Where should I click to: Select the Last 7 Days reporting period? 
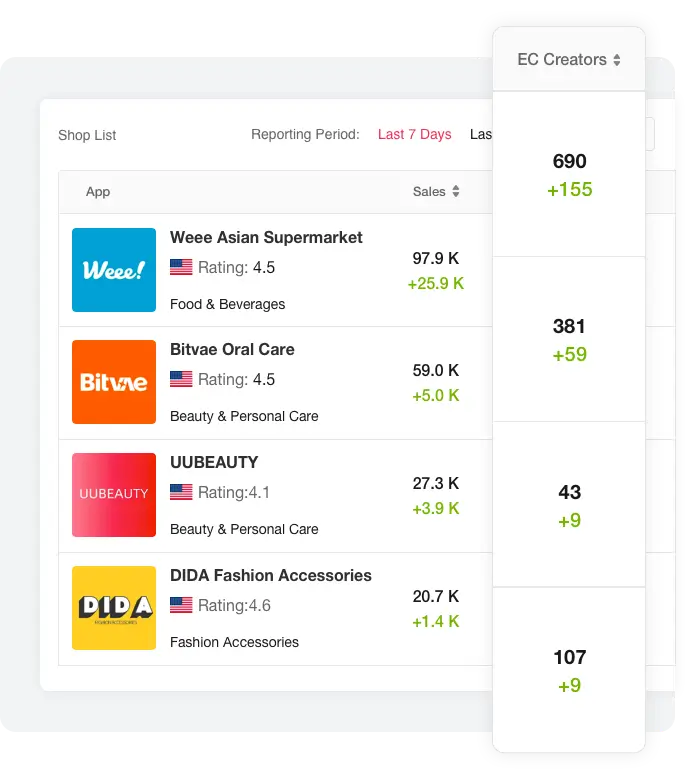point(414,134)
